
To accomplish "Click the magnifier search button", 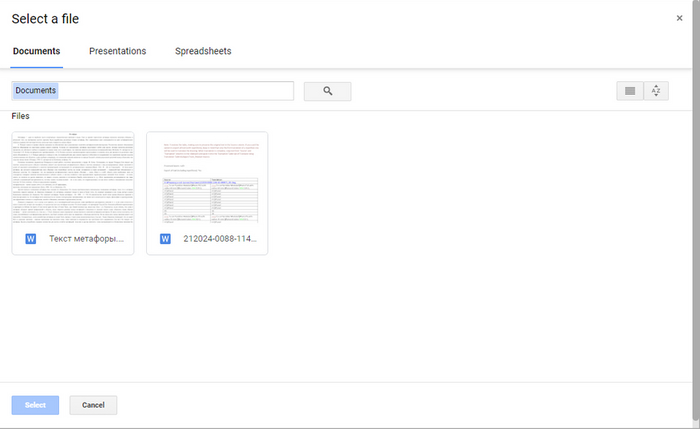I will (x=327, y=91).
